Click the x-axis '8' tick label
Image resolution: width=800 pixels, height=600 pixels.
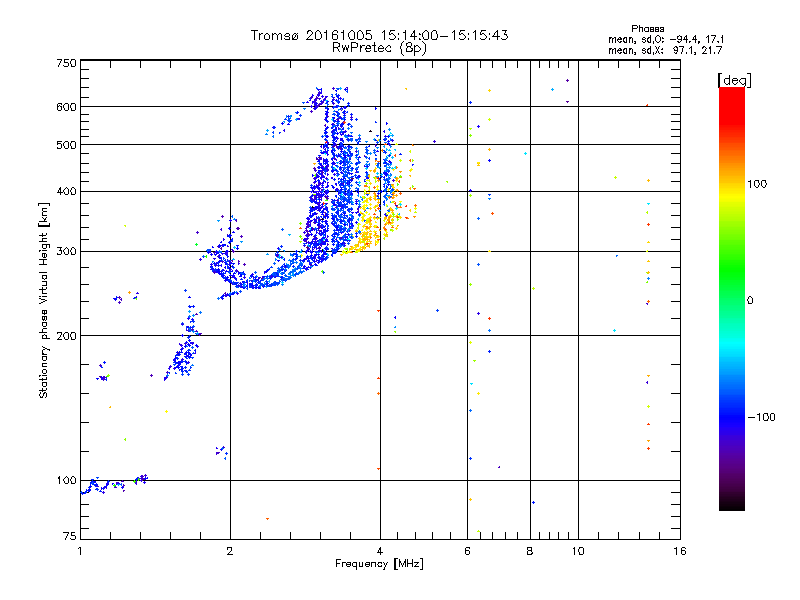530,551
